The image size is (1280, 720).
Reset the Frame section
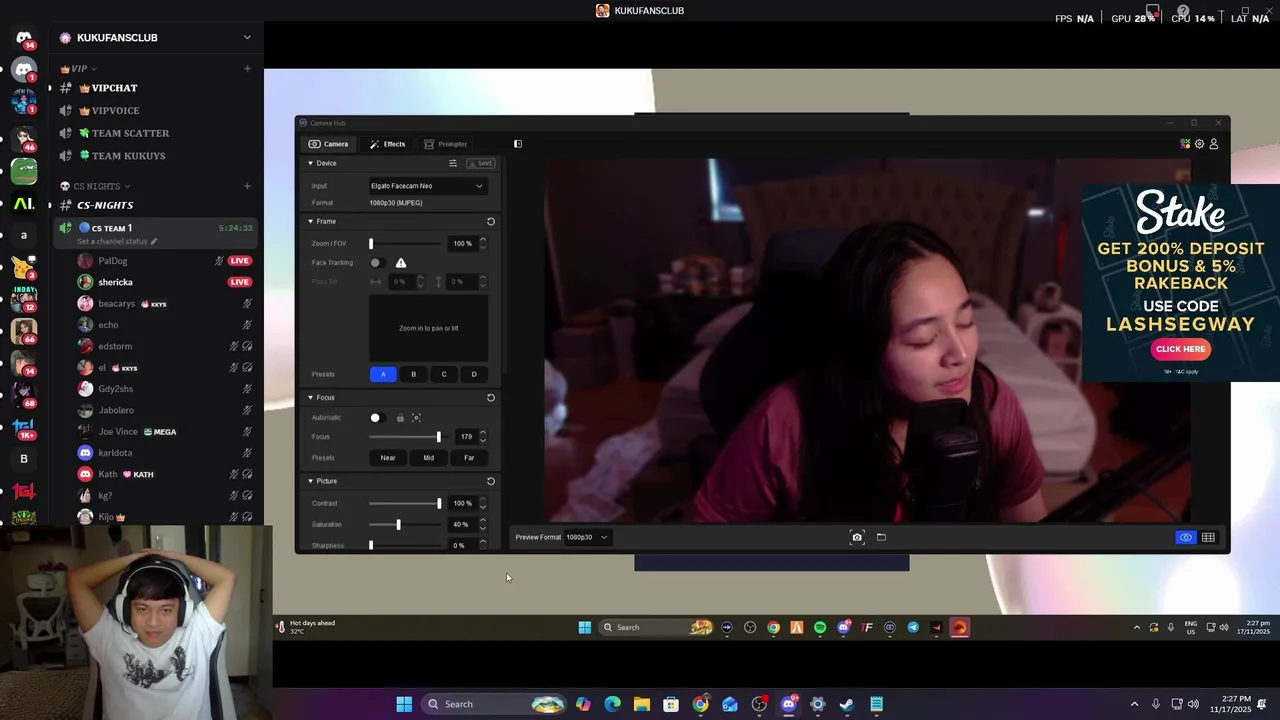click(491, 221)
